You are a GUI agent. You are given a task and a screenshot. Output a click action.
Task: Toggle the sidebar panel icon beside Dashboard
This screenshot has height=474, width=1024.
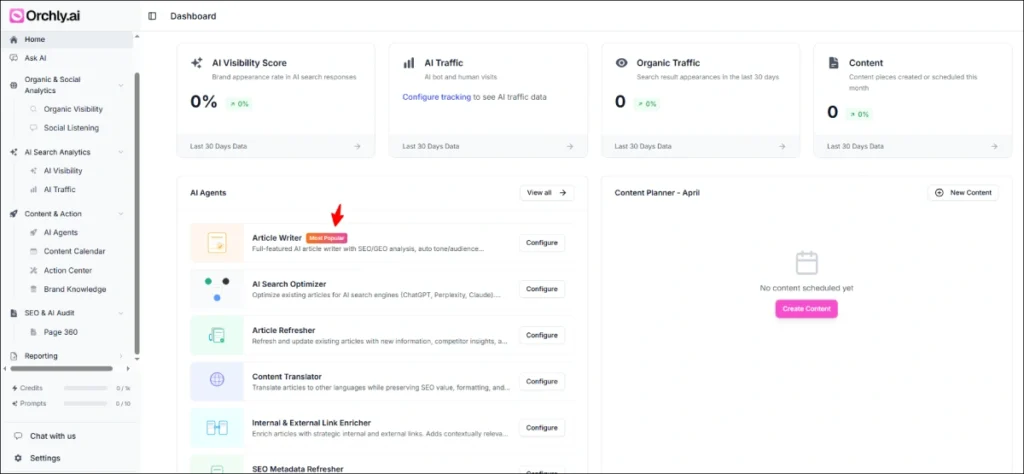[152, 16]
